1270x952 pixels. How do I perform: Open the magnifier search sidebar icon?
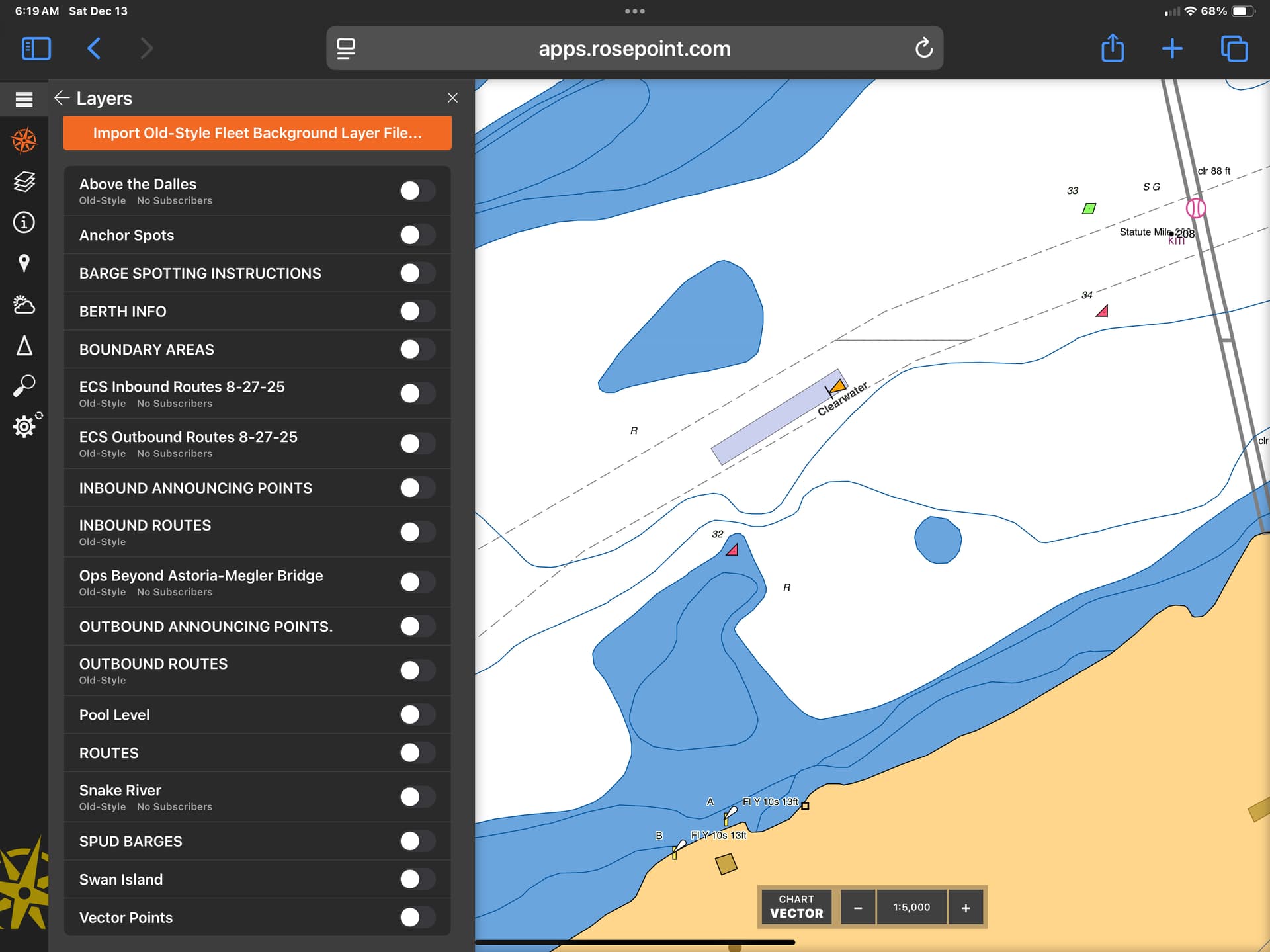(24, 386)
